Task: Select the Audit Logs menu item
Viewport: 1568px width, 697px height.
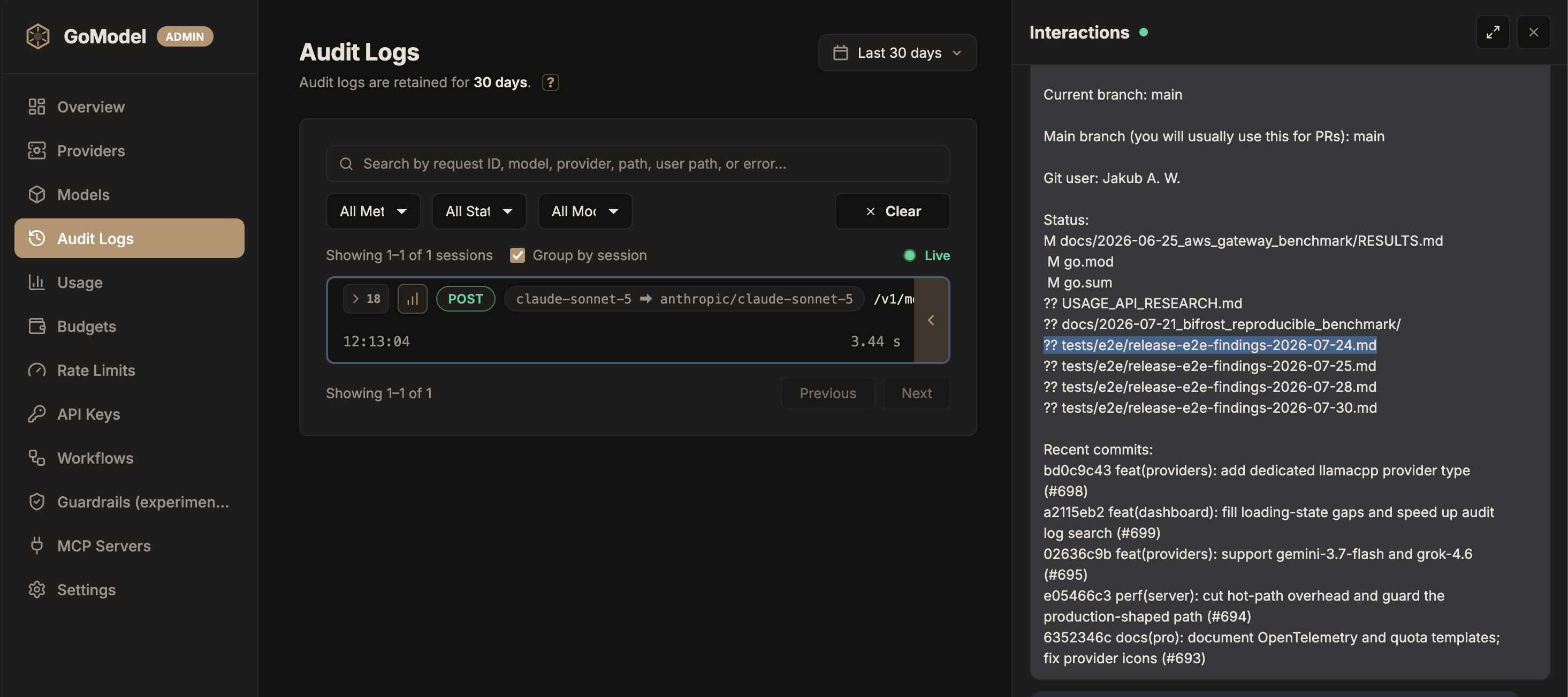Action: (129, 238)
